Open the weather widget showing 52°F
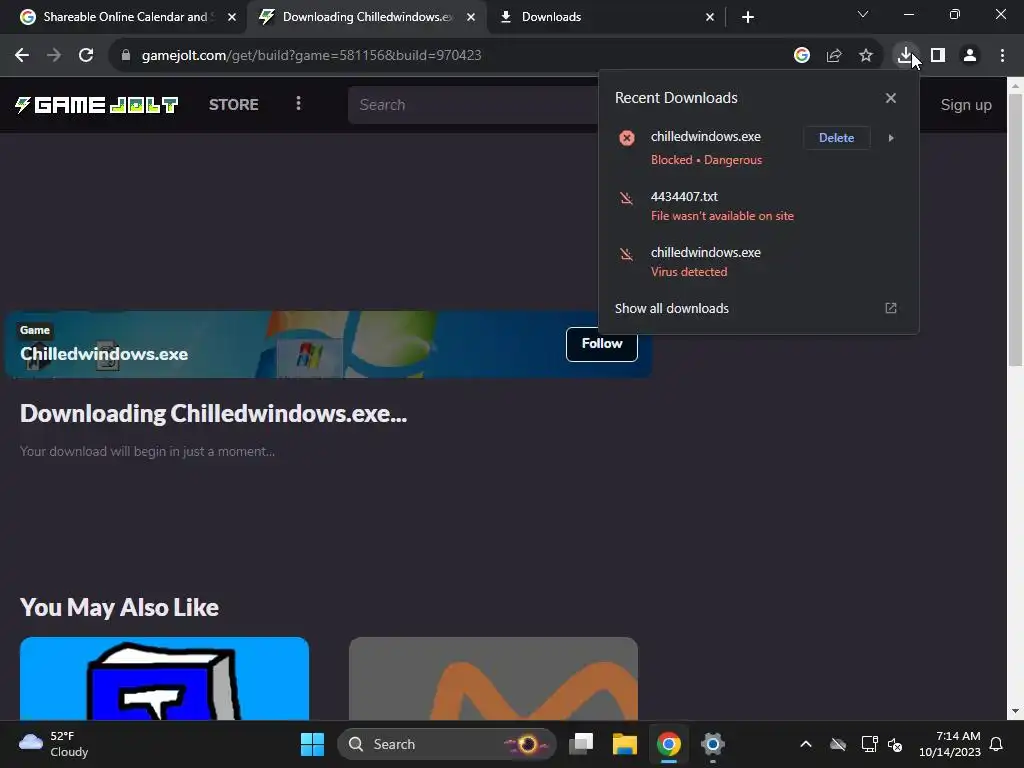1024x768 pixels. coord(54,744)
